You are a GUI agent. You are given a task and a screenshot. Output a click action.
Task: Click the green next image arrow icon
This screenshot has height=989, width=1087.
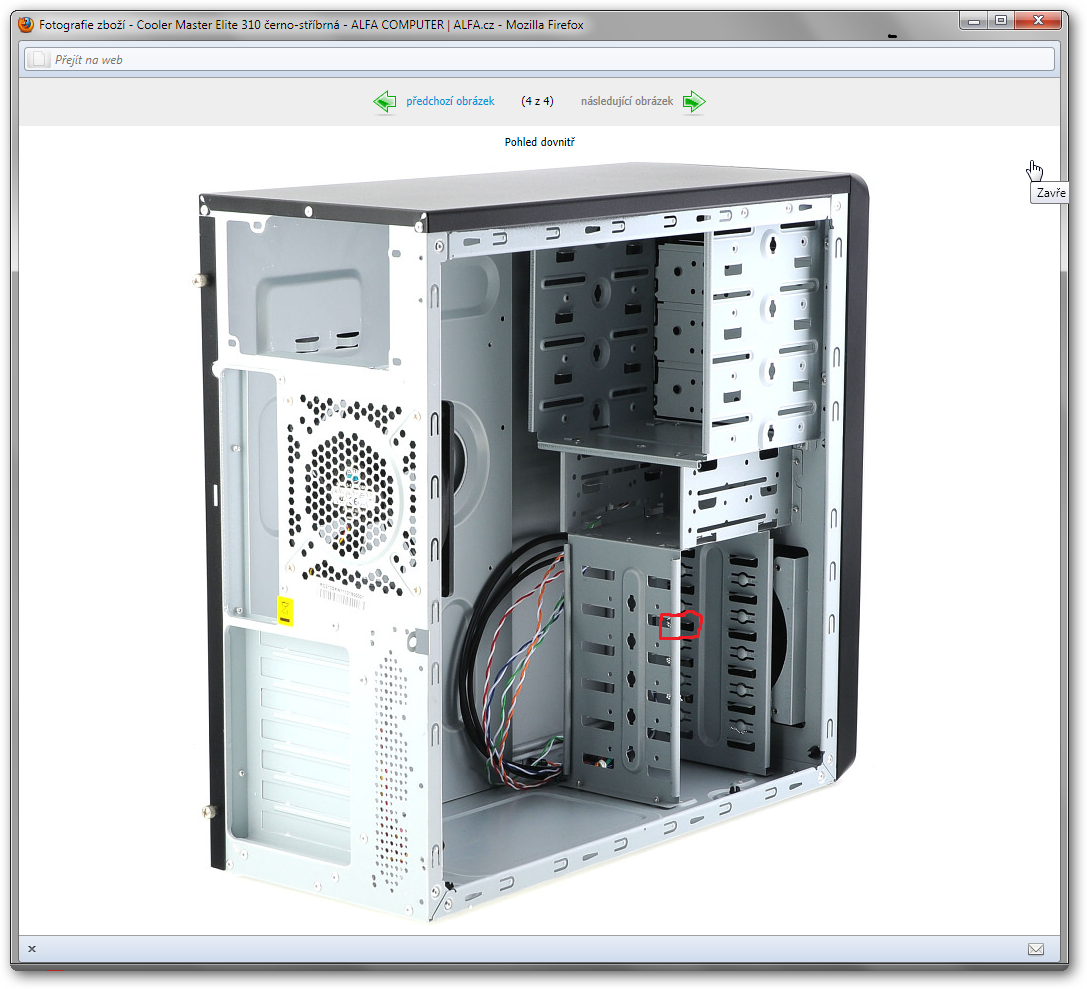pyautogui.click(x=694, y=102)
